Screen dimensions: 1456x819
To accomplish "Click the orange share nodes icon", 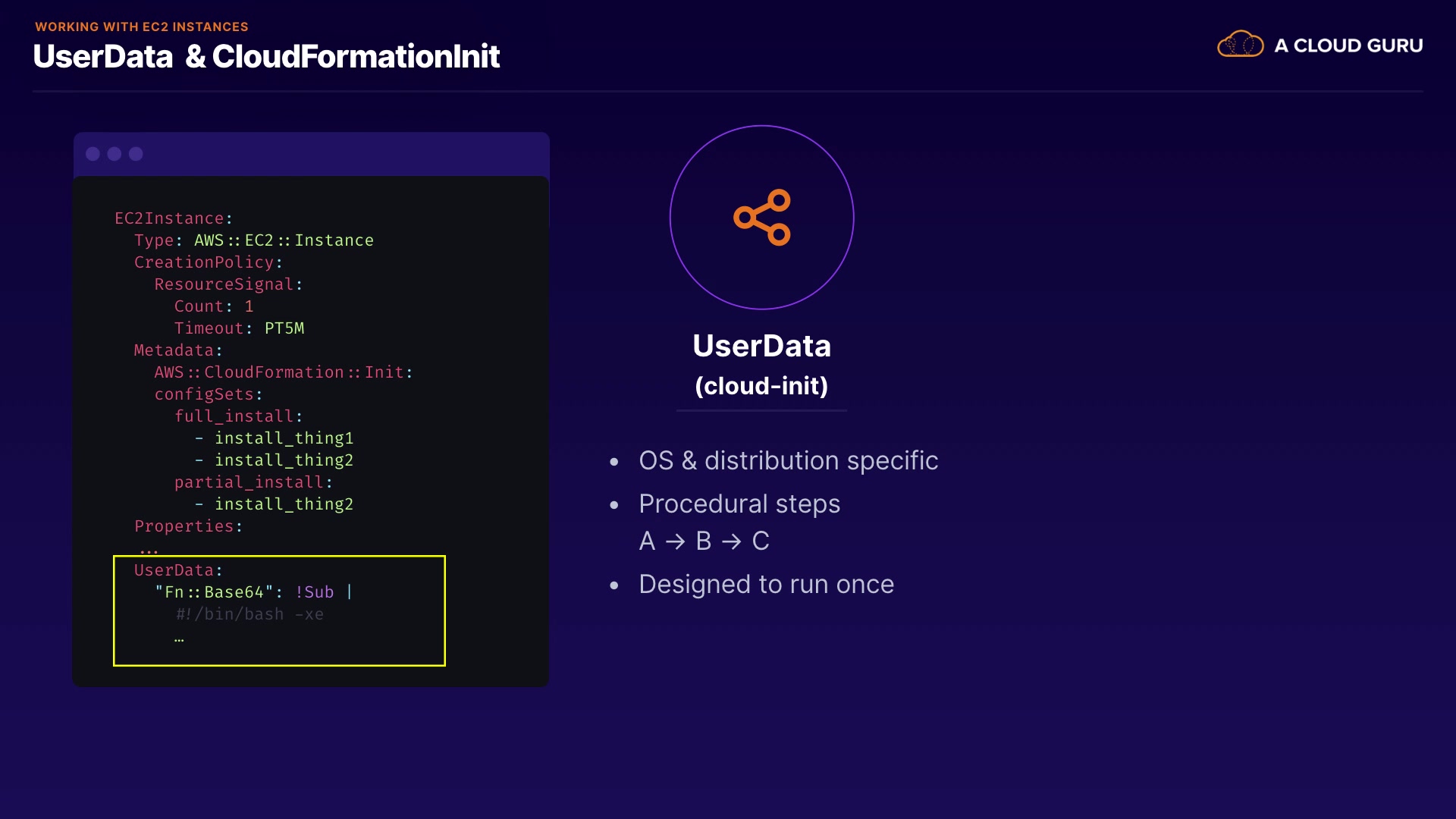I will (x=761, y=218).
